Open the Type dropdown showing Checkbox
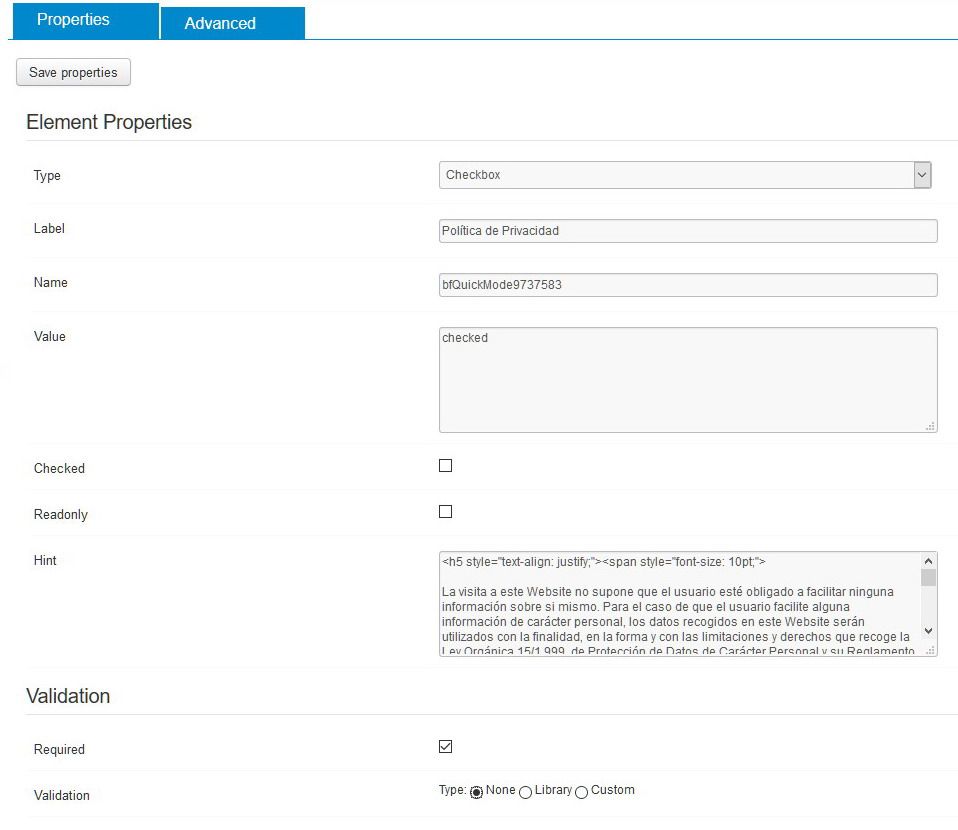The height and width of the screenshot is (830, 958). tap(685, 175)
